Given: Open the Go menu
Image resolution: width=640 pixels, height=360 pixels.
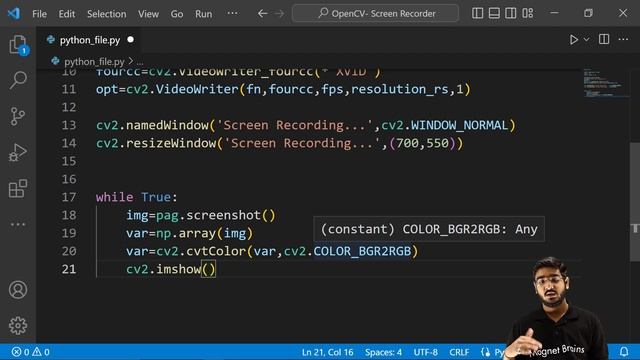Looking at the screenshot, I should tap(177, 14).
